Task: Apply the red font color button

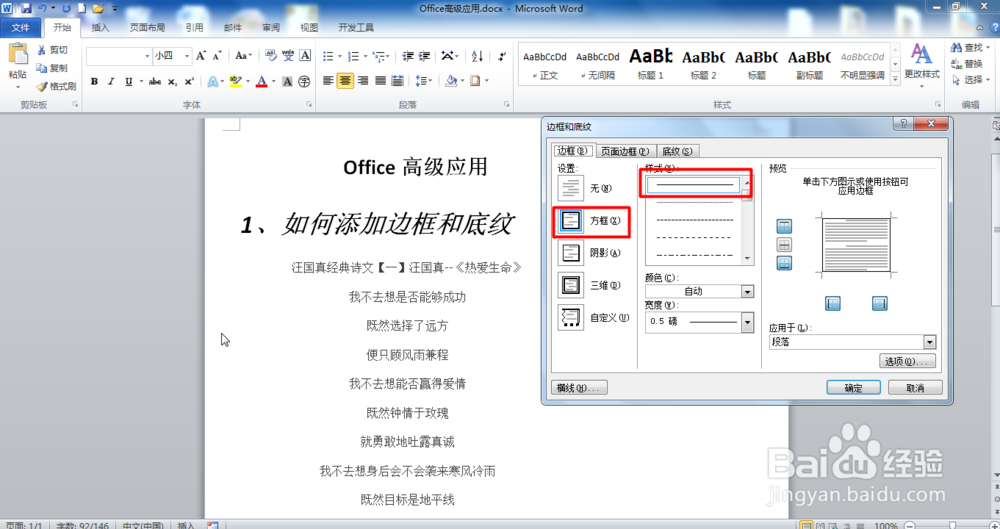Action: tap(261, 82)
